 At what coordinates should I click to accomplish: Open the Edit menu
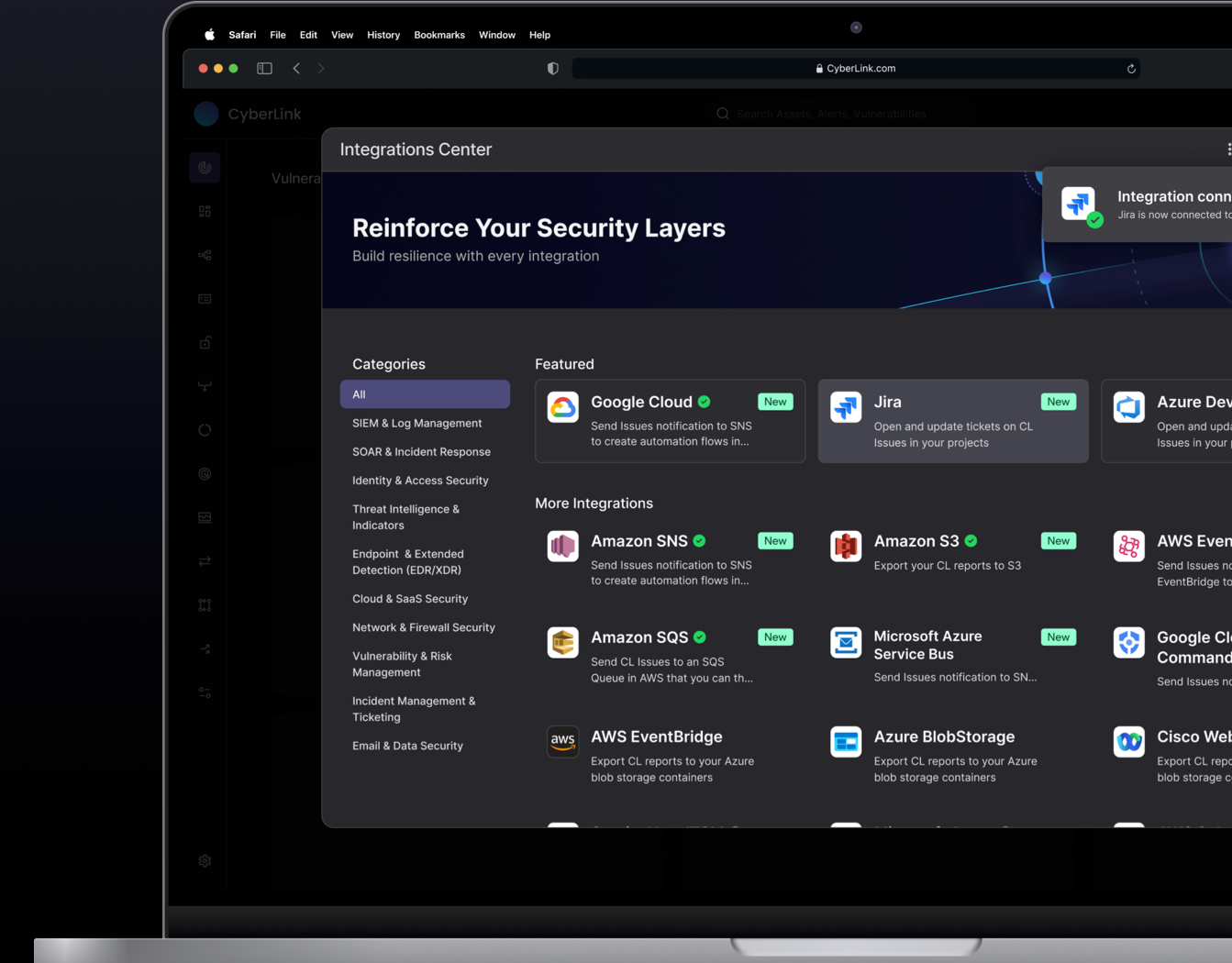coord(308,35)
